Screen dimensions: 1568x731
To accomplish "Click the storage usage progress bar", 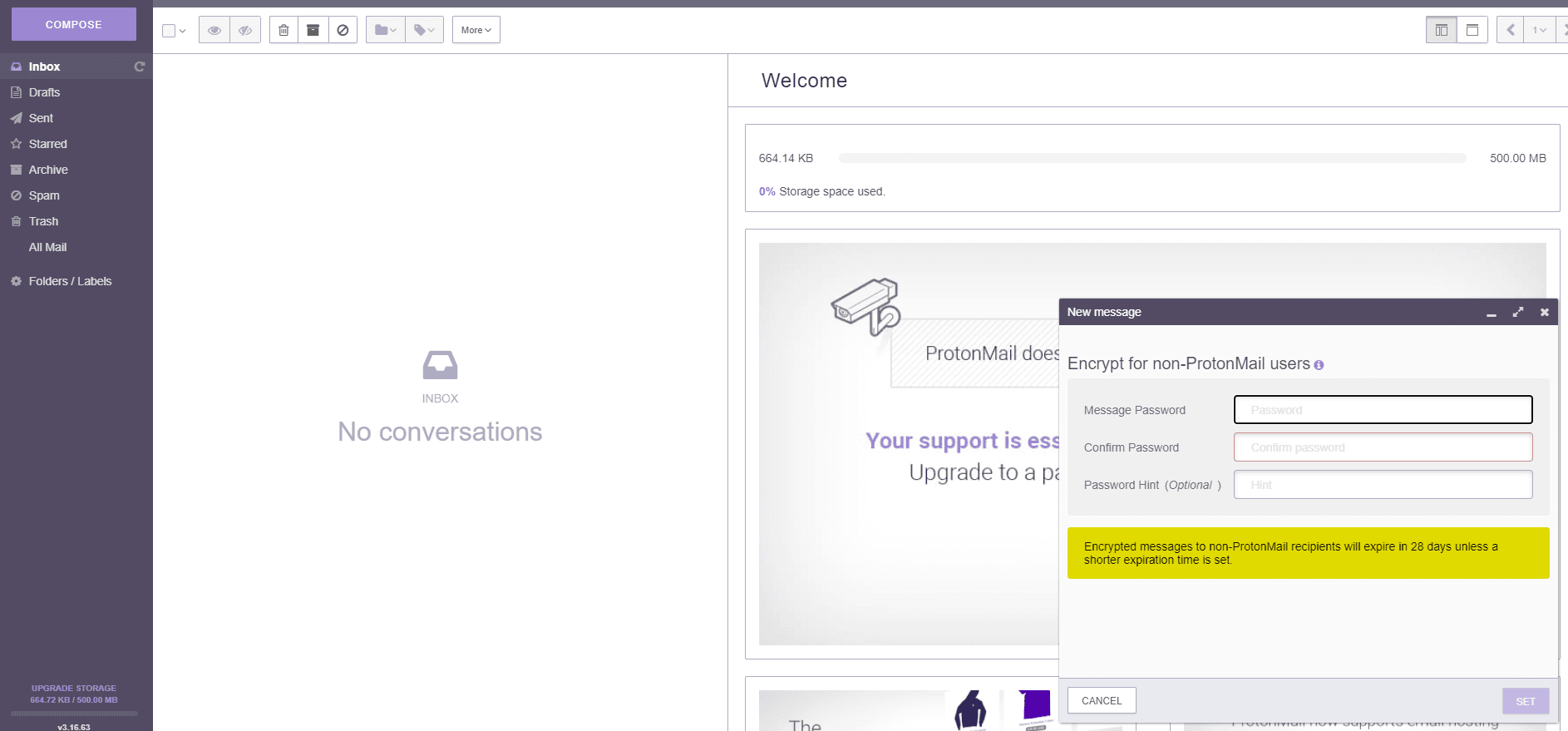I will point(1152,158).
